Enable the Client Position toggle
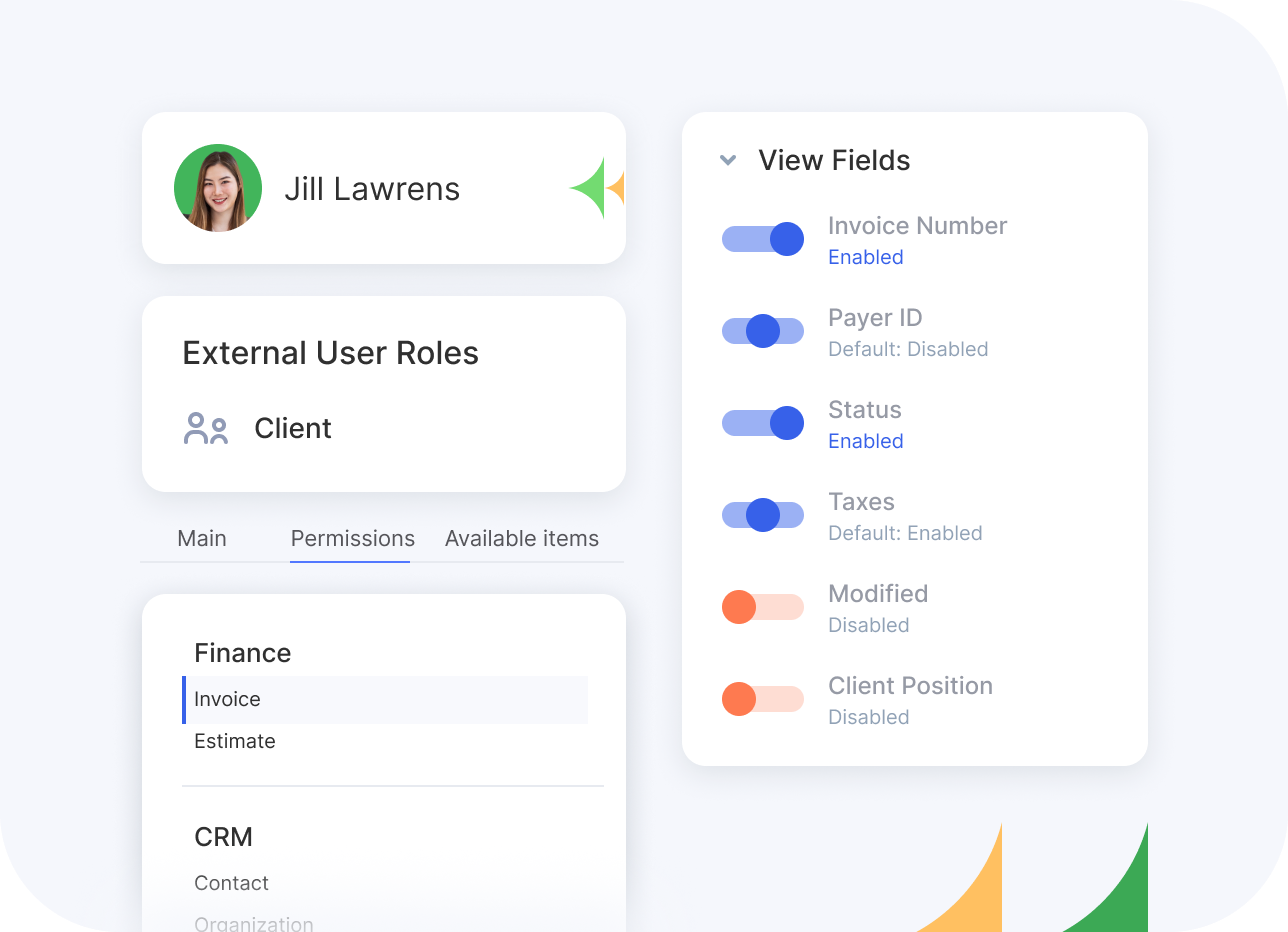1288x932 pixels. click(763, 699)
